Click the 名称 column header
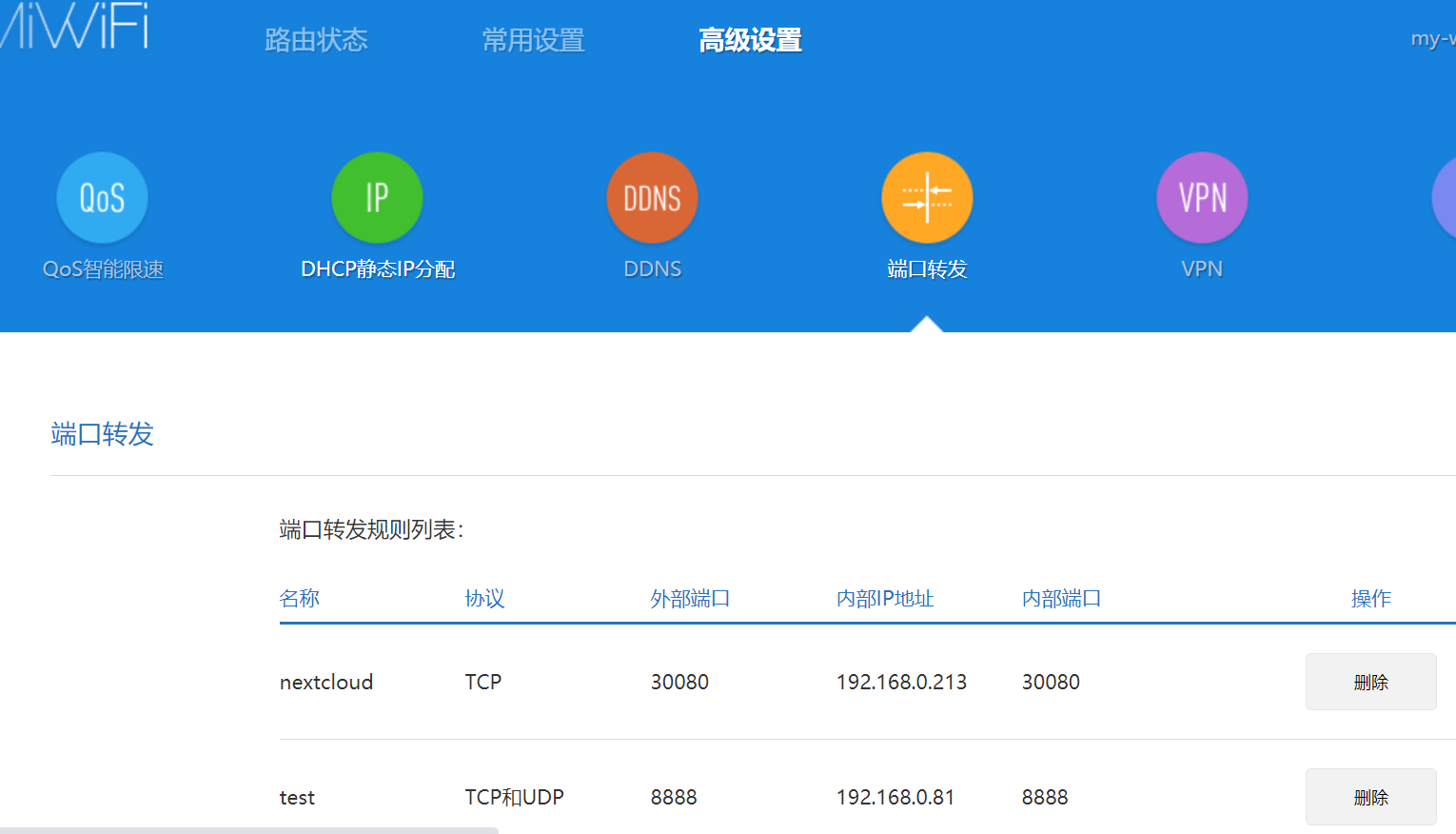The height and width of the screenshot is (834, 1456). 300,598
